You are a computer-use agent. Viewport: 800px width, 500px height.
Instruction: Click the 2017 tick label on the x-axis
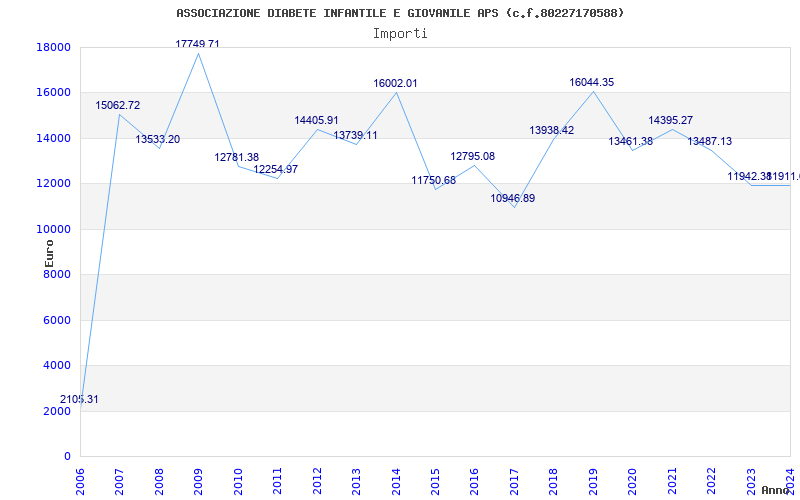point(514,478)
